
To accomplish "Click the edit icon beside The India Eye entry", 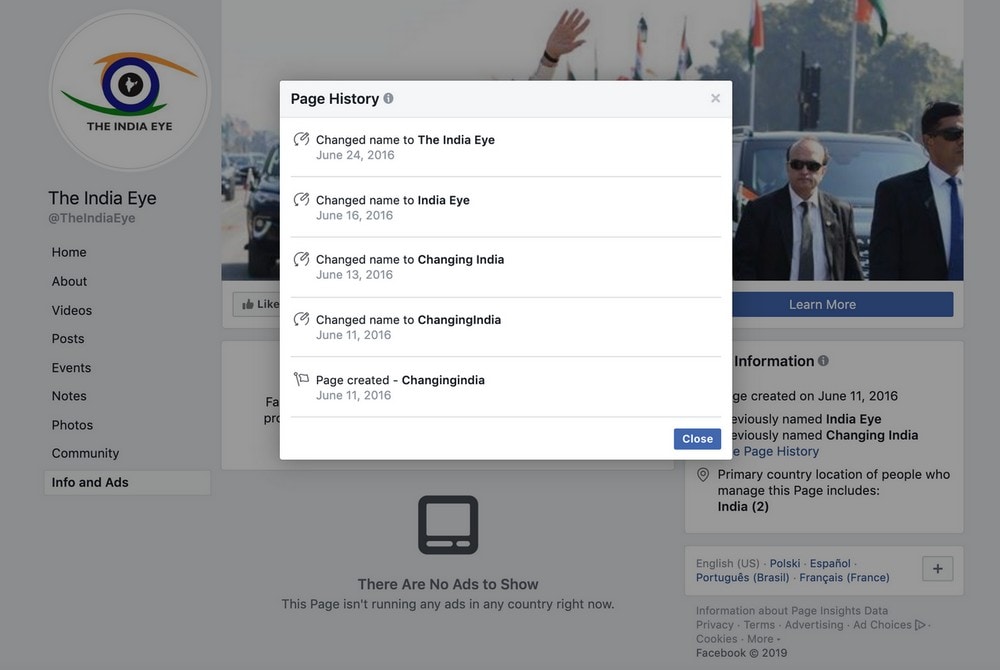I will pos(301,139).
